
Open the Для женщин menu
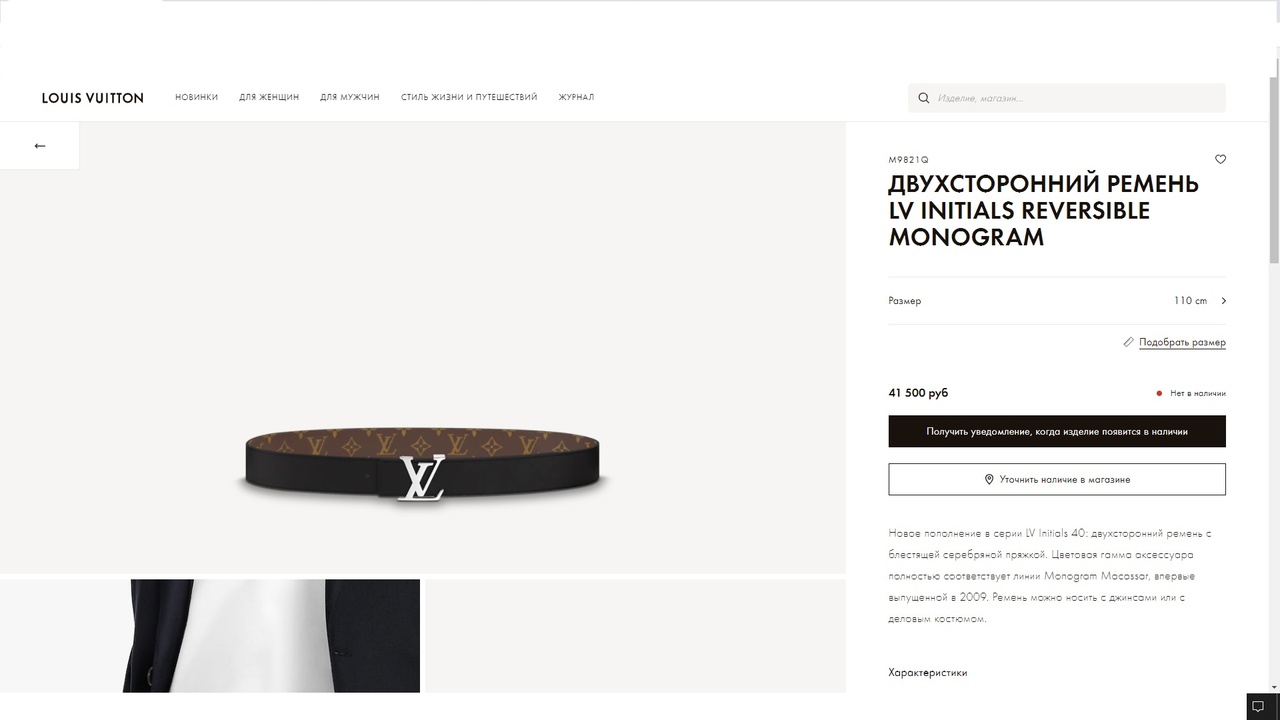point(269,98)
